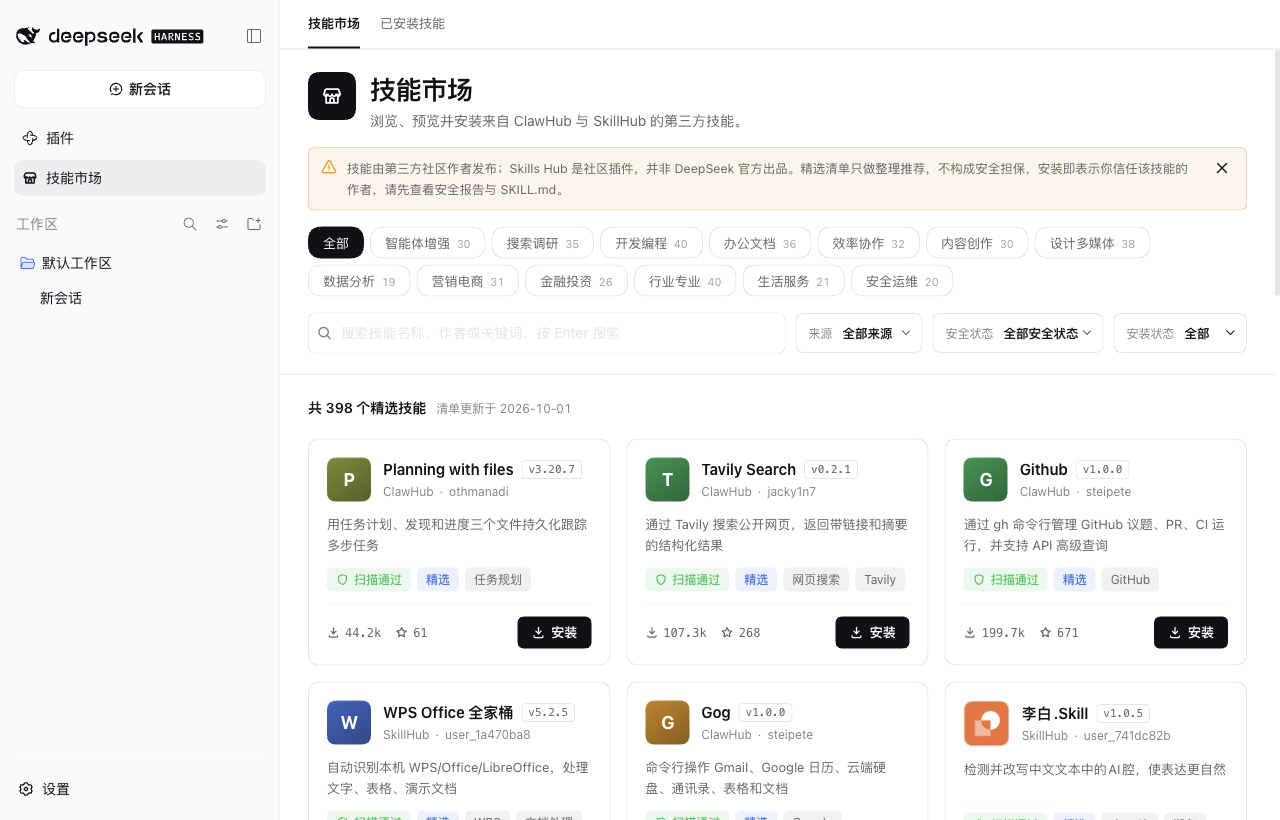Click the Github skill icon
The image size is (1280, 820).
985,479
